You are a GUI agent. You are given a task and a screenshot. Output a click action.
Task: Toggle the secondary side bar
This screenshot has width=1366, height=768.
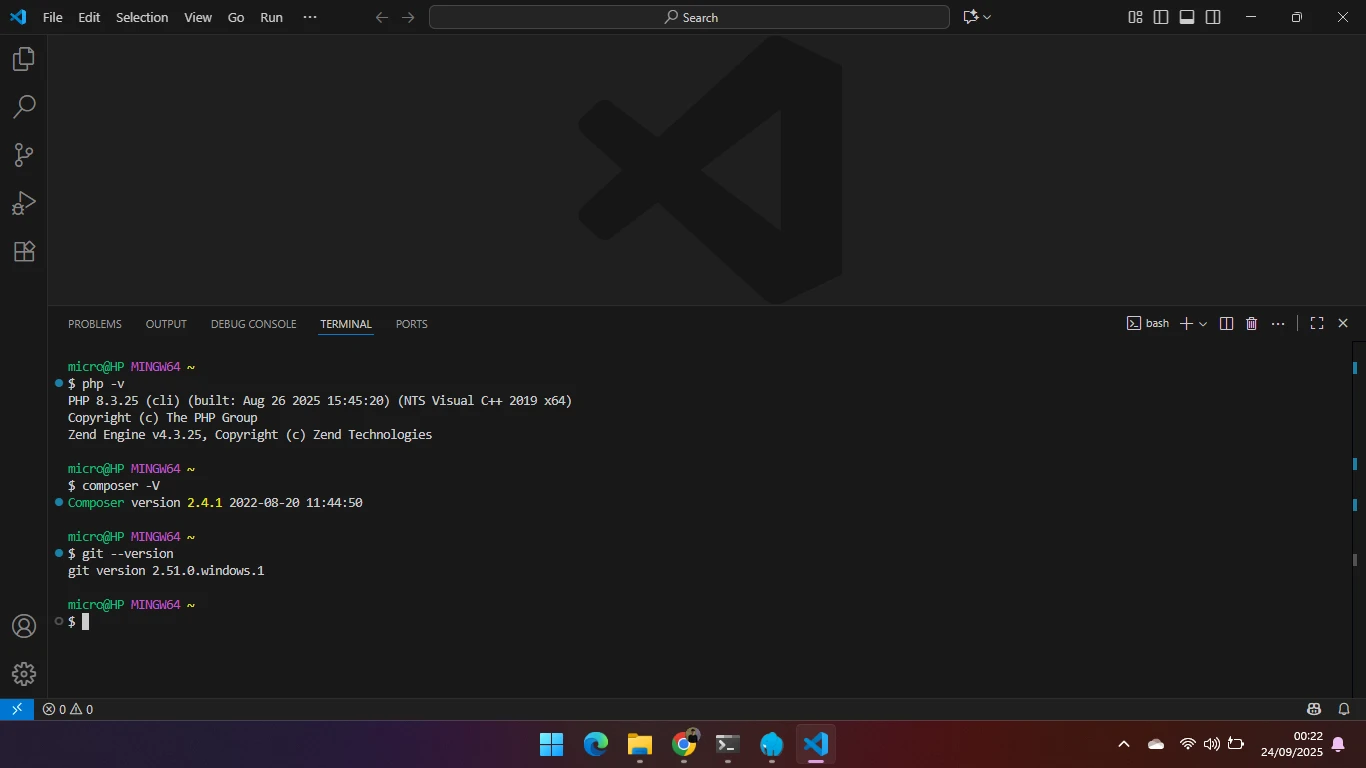1213,17
